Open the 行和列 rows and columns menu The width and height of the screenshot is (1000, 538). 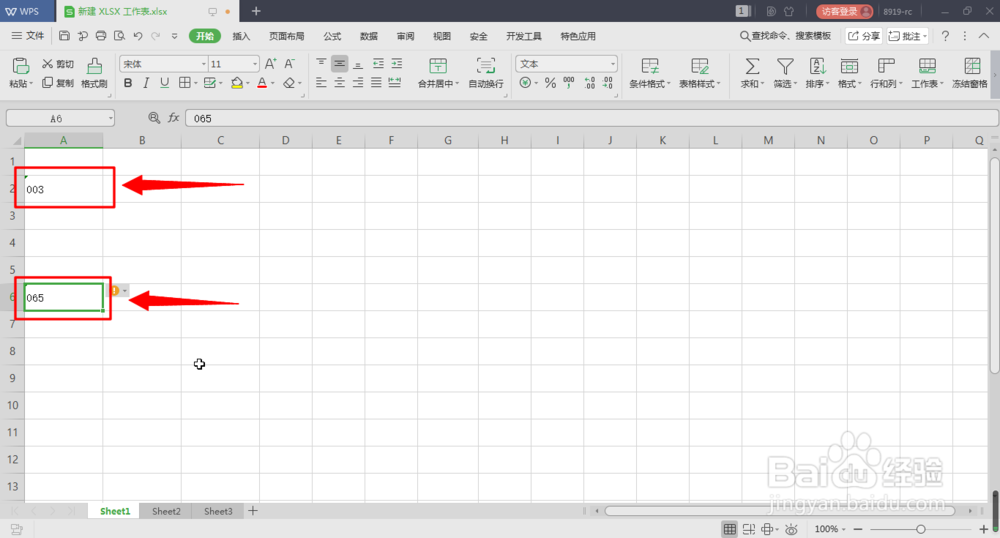click(x=886, y=73)
